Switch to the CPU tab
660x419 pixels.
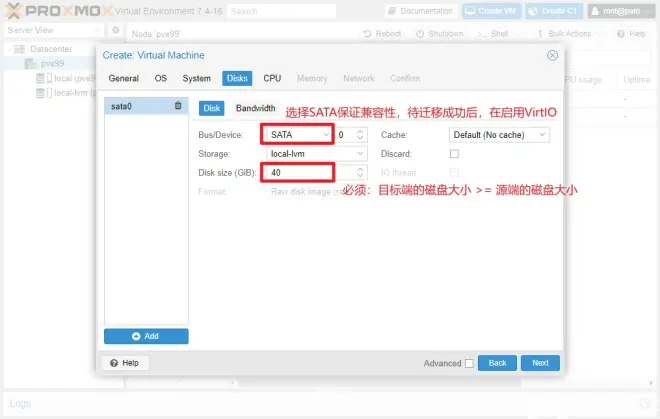pos(272,78)
